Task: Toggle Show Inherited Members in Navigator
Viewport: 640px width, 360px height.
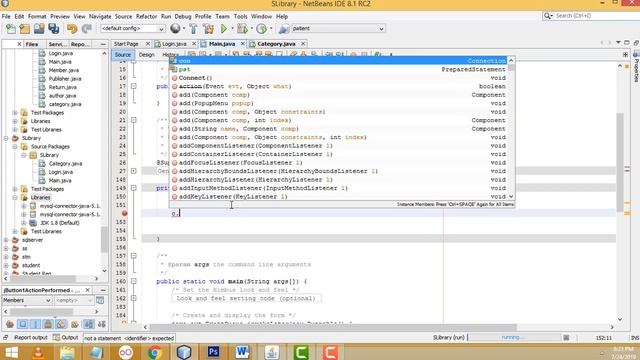Action: pos(10,324)
